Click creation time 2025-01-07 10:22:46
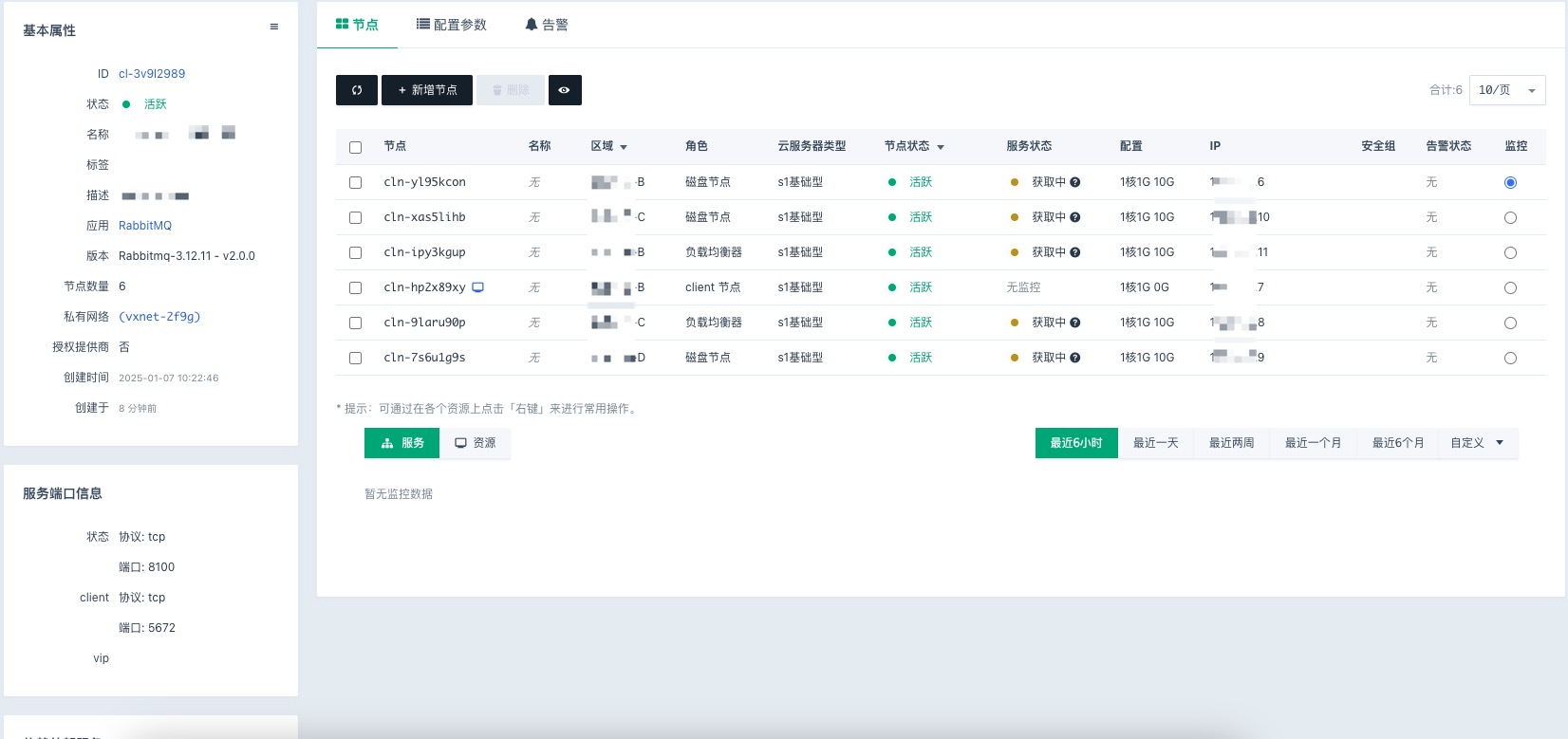The height and width of the screenshot is (739, 1568). [x=169, y=378]
